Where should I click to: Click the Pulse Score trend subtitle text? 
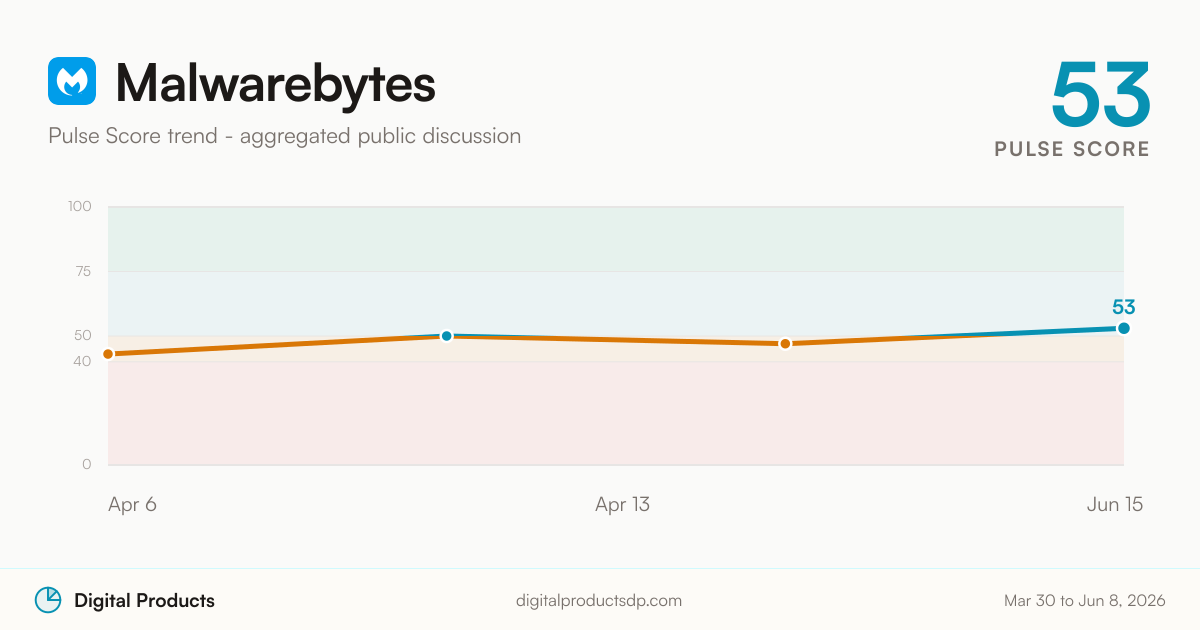point(285,136)
